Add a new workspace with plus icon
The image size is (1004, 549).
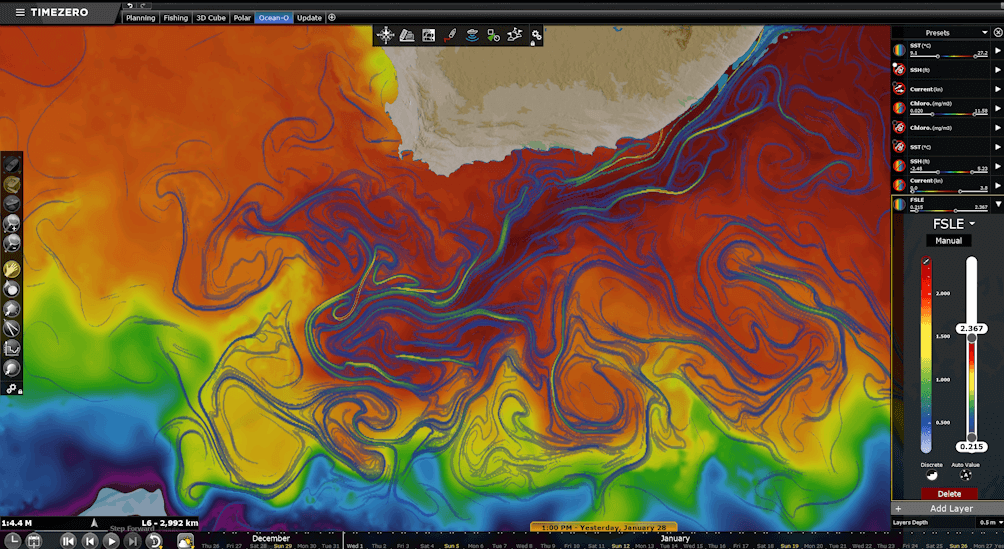332,18
